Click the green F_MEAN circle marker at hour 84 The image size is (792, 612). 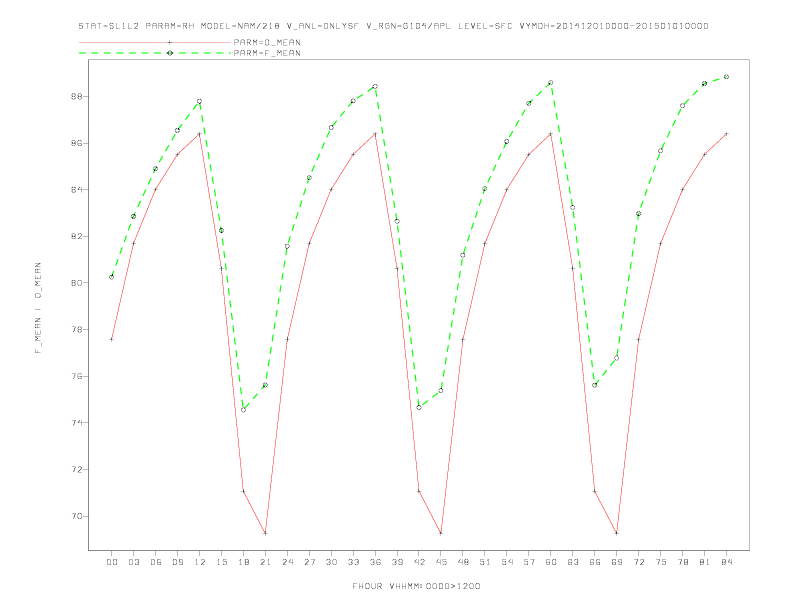726,77
